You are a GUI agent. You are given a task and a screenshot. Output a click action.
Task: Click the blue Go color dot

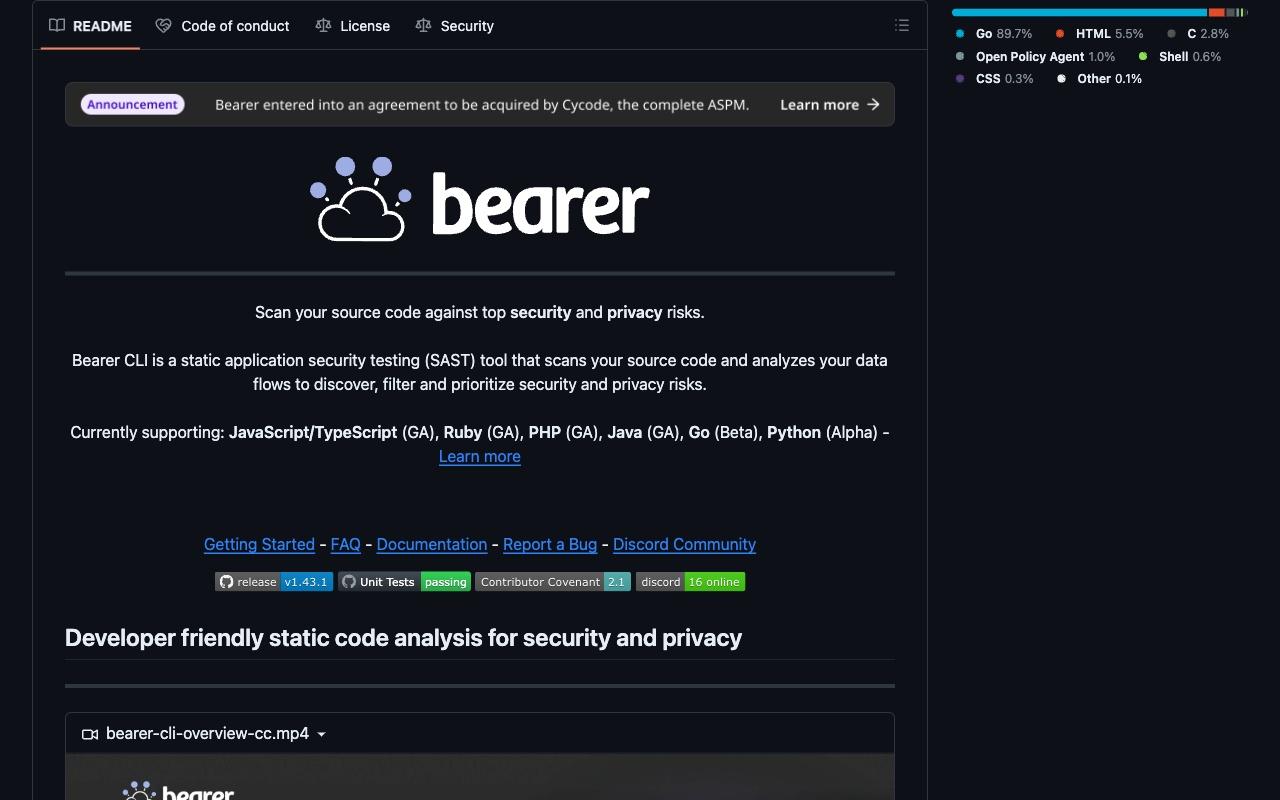click(x=960, y=34)
